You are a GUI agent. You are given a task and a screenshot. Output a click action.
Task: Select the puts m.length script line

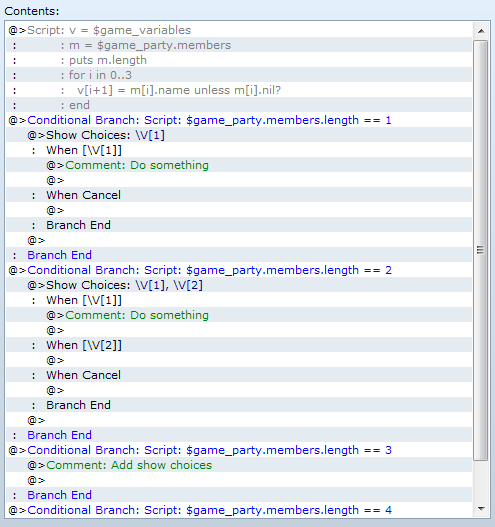[239, 60]
